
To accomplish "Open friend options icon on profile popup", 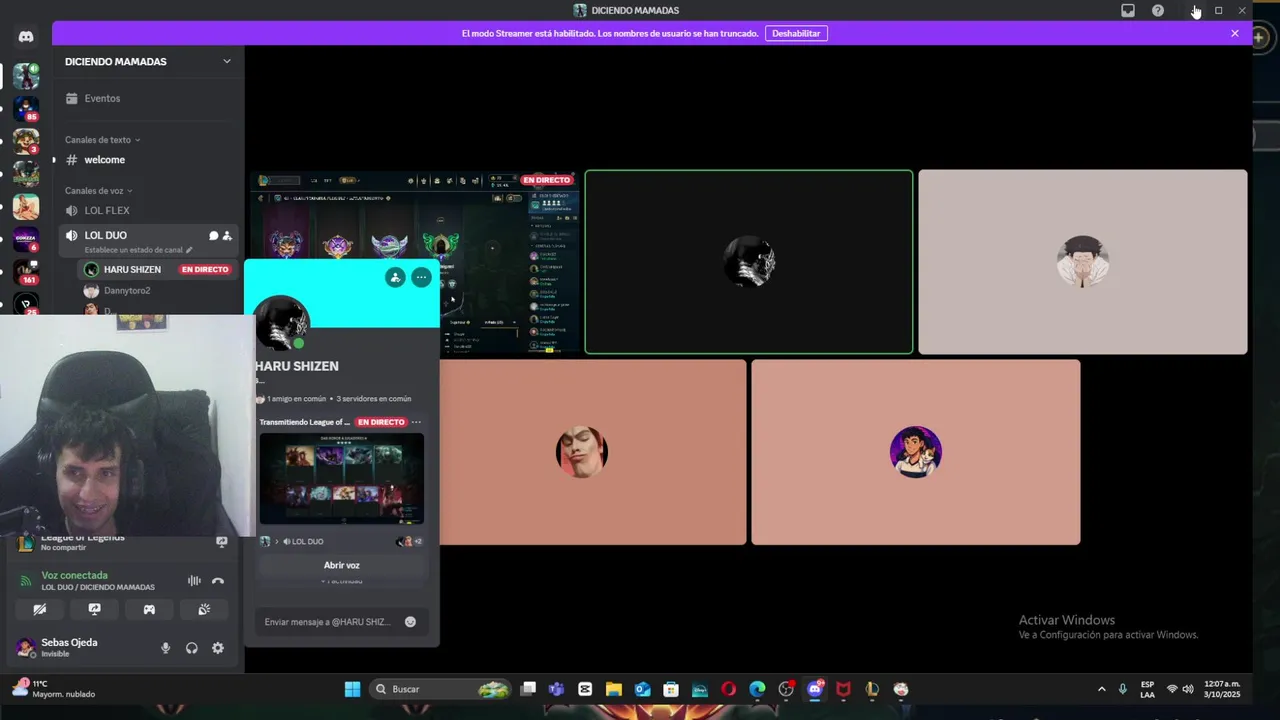I will [x=395, y=277].
